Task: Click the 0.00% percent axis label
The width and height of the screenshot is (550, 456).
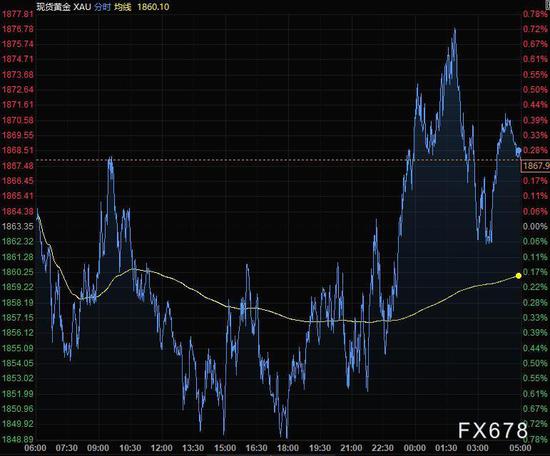Action: (535, 226)
